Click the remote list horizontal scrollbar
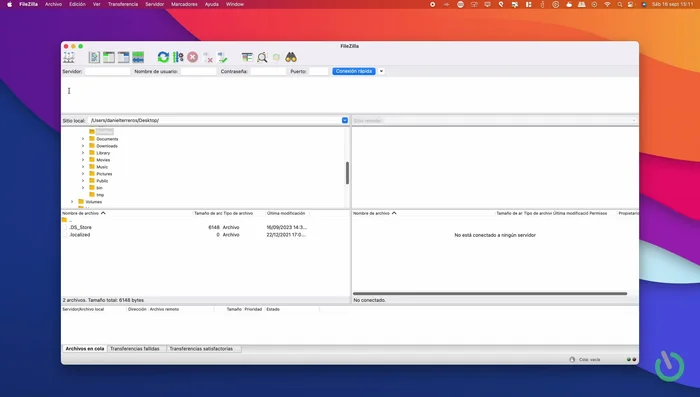The height and width of the screenshot is (397, 700). tap(490, 293)
